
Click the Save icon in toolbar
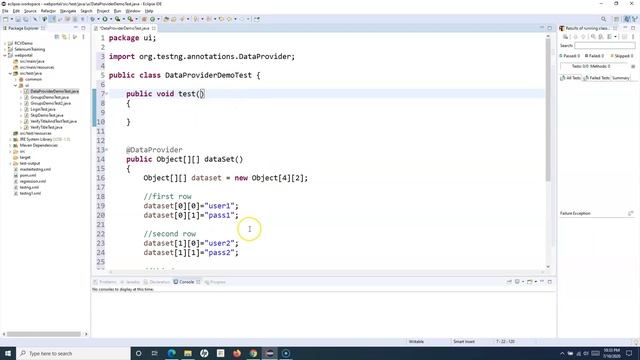[18, 19]
